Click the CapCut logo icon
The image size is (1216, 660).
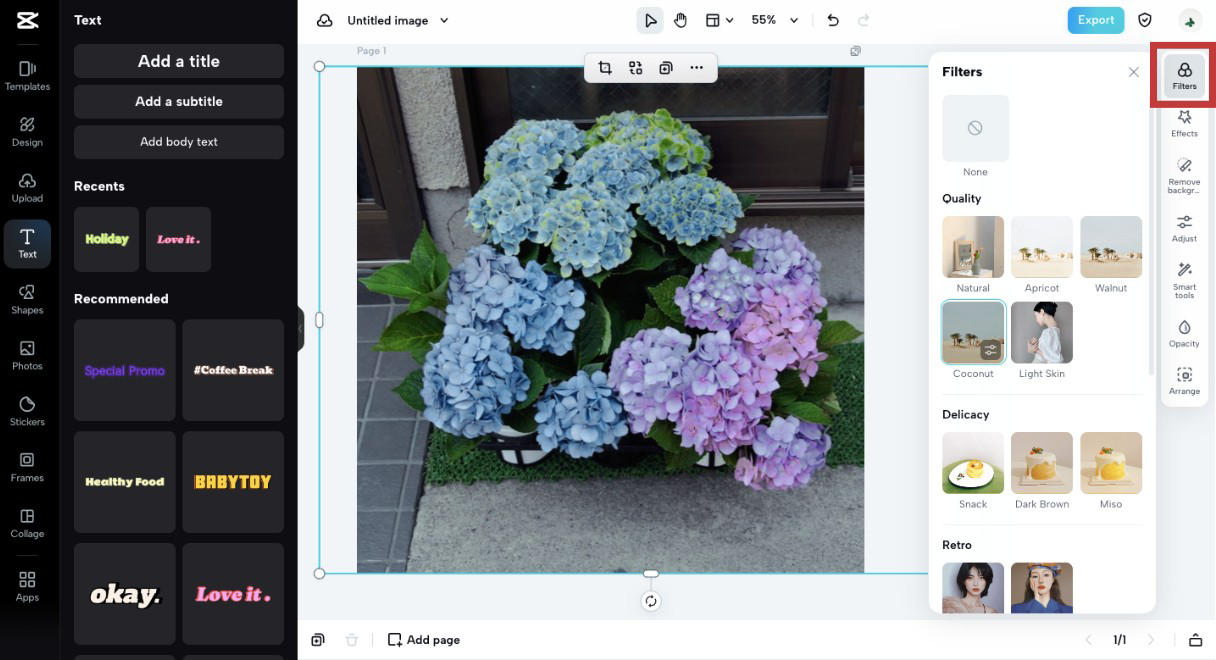pyautogui.click(x=27, y=20)
